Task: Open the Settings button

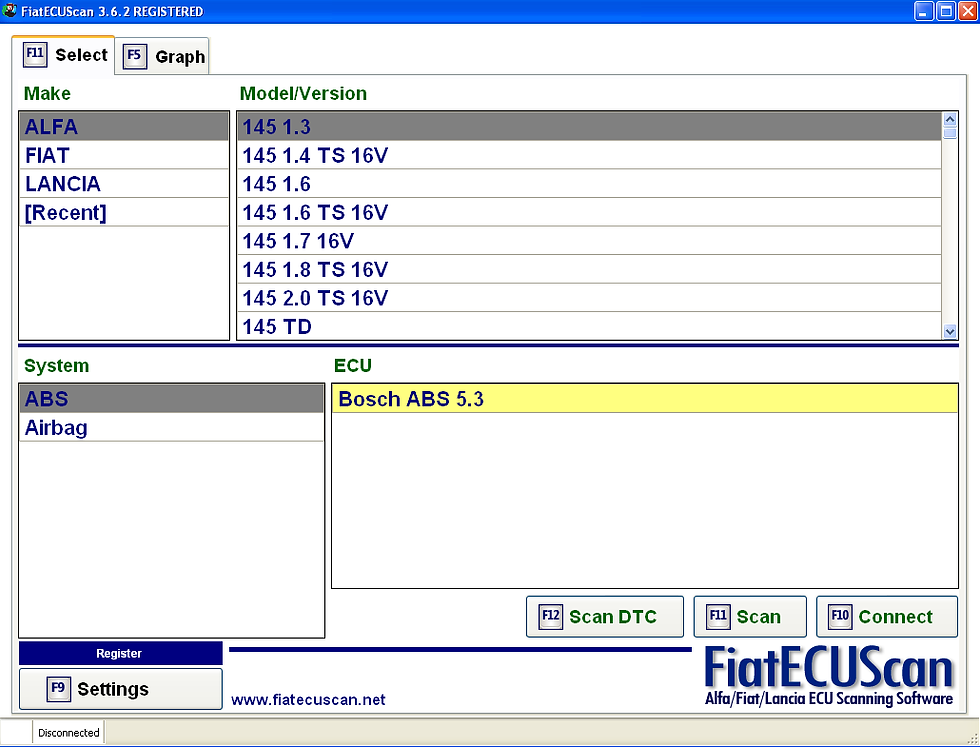Action: click(x=121, y=689)
